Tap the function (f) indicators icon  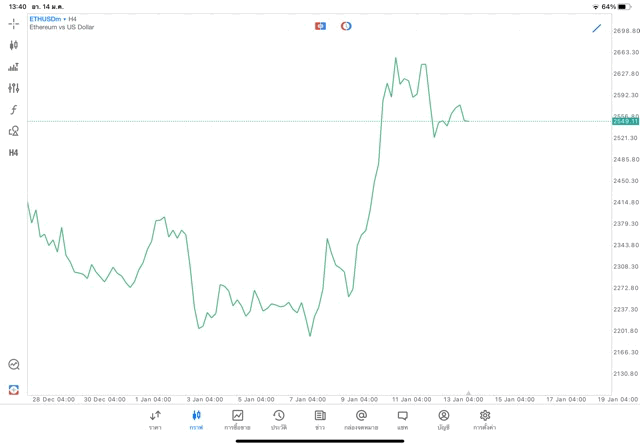point(14,110)
